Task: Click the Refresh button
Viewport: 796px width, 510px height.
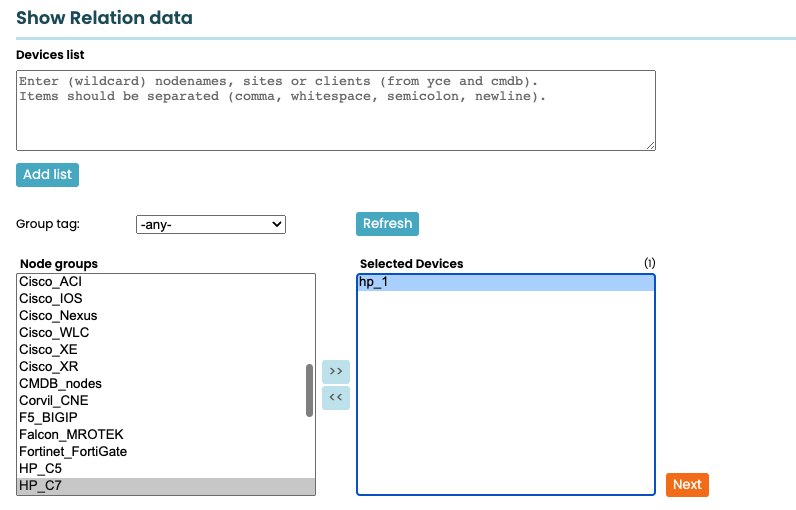Action: (387, 224)
